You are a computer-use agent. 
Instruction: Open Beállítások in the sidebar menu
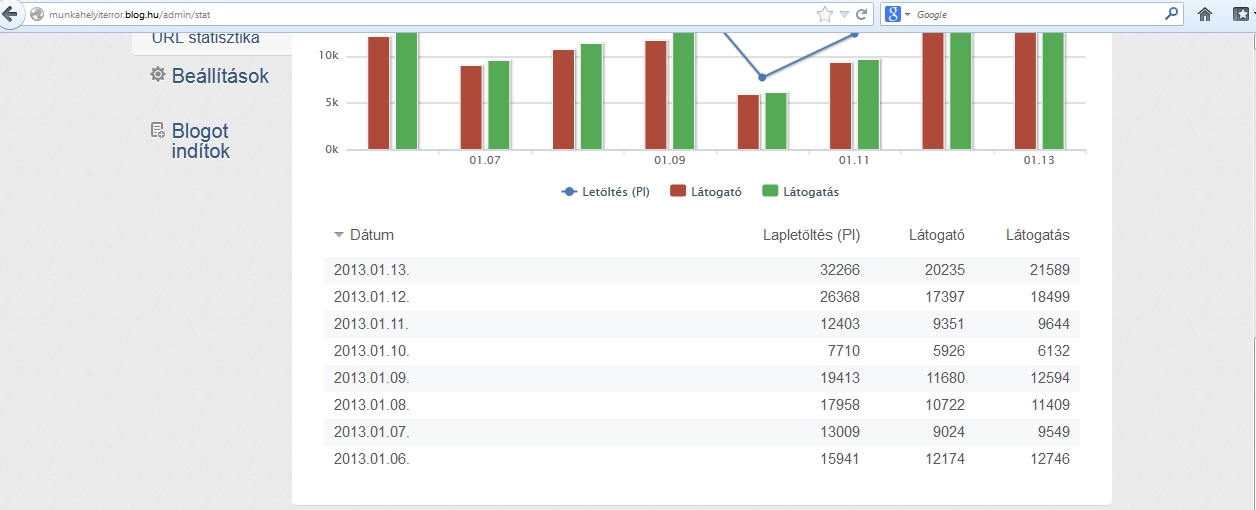click(220, 76)
